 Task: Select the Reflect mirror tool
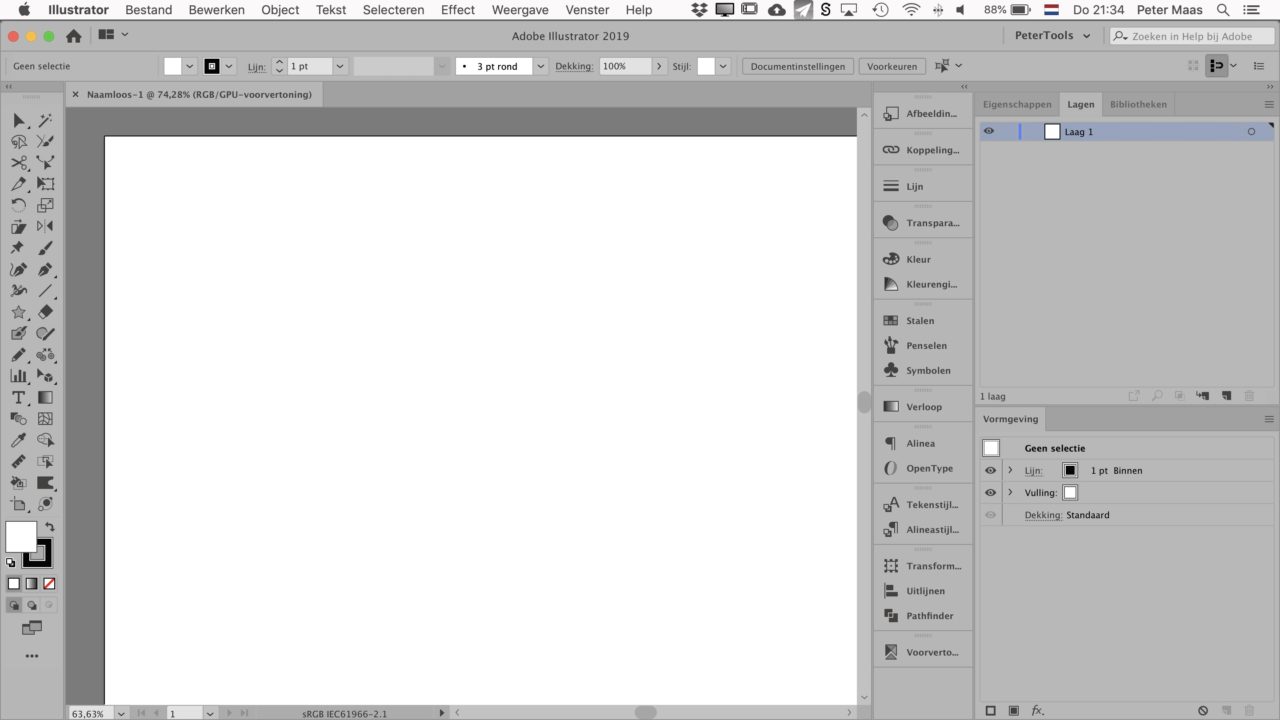click(x=45, y=227)
